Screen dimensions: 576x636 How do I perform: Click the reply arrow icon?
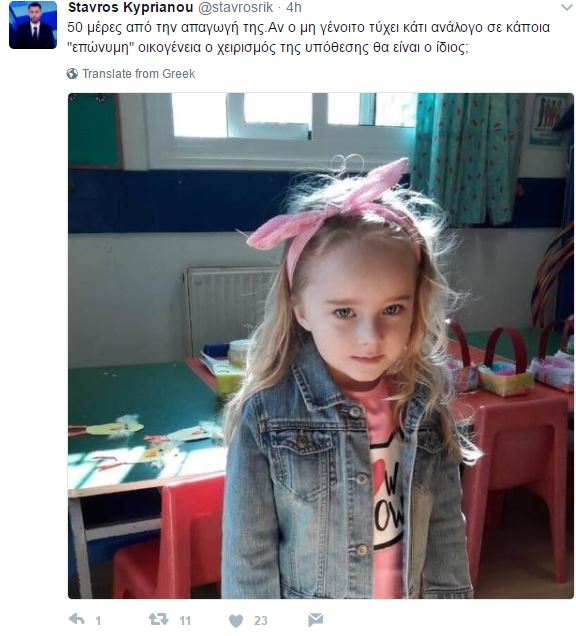pyautogui.click(x=77, y=619)
